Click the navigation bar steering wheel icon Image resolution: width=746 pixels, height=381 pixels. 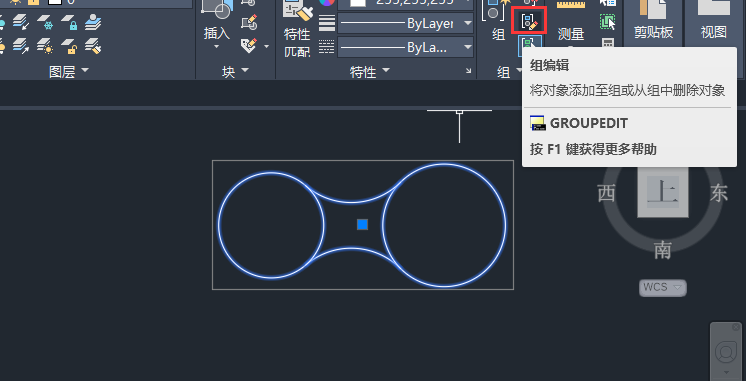726,352
